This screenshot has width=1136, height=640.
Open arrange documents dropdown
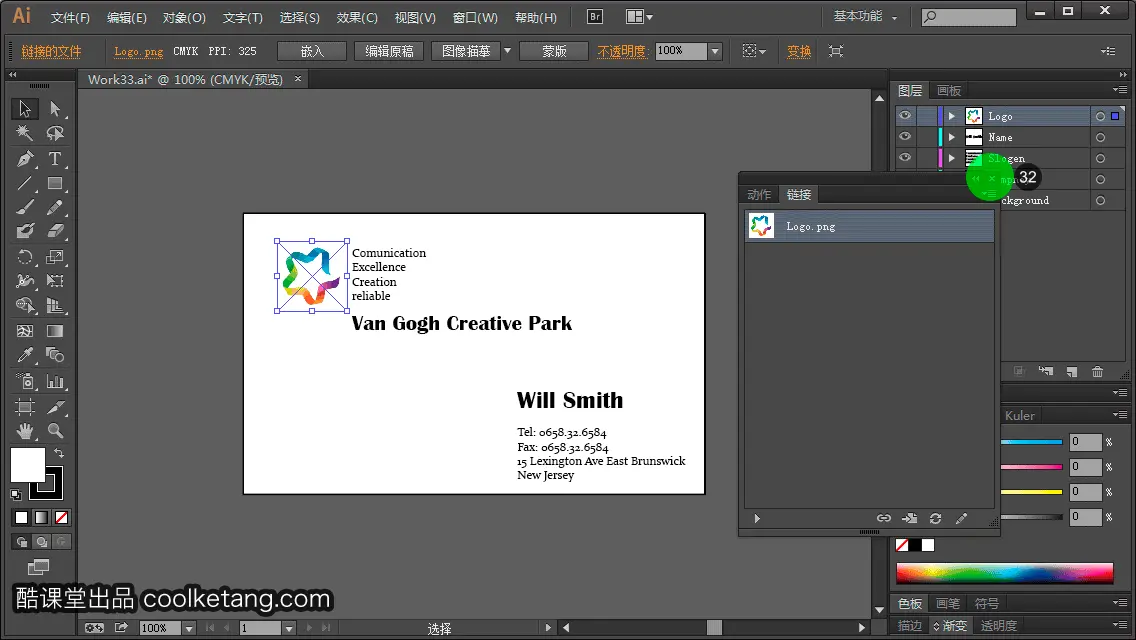pos(639,17)
